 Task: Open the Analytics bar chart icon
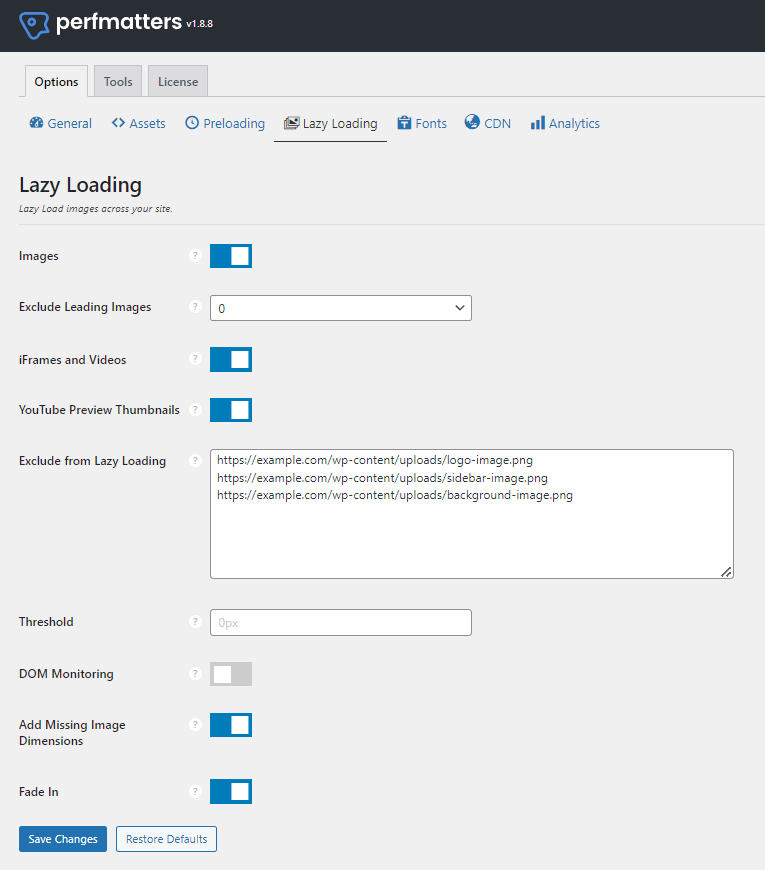tap(538, 123)
